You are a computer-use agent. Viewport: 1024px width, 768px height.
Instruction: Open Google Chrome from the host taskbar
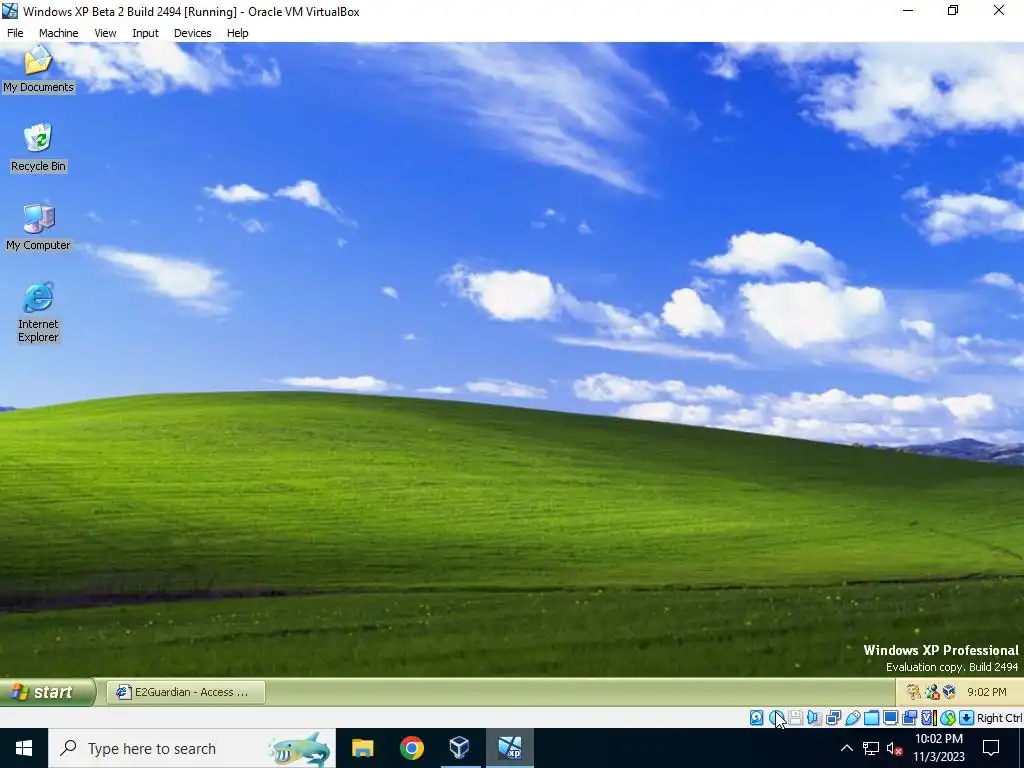tap(411, 748)
